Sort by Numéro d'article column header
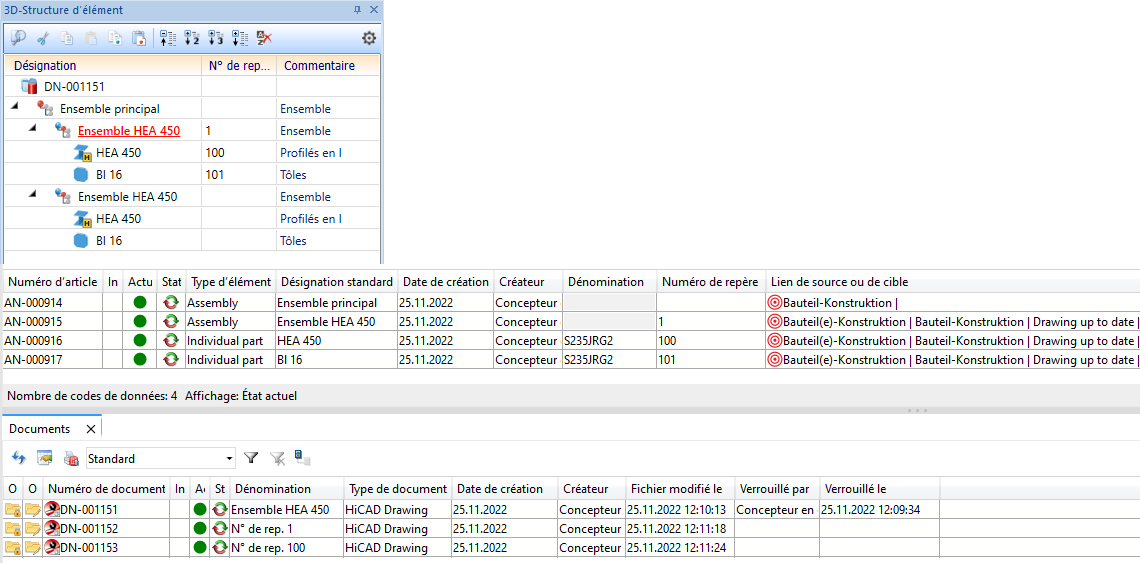Screen dimensions: 1140x563 50,282
